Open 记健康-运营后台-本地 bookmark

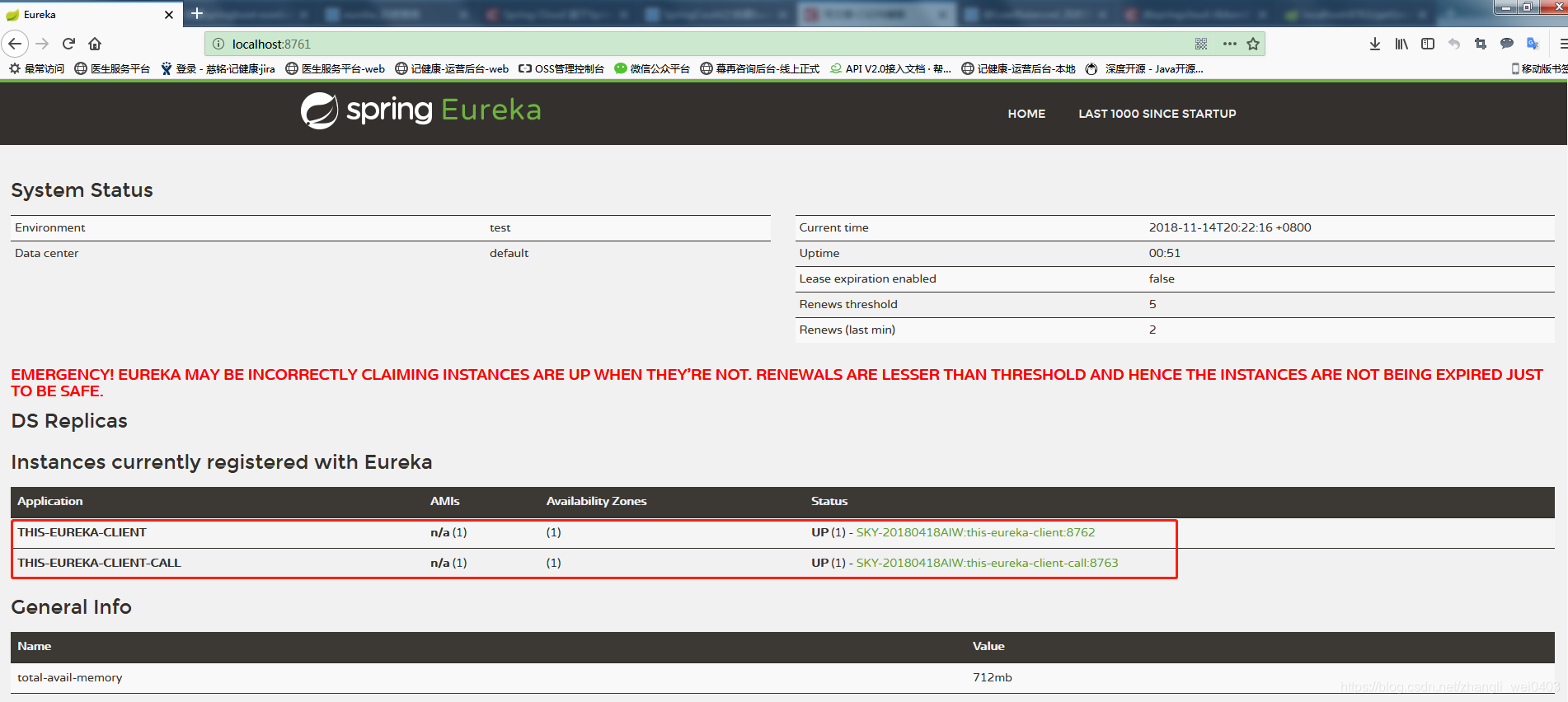coord(1019,69)
